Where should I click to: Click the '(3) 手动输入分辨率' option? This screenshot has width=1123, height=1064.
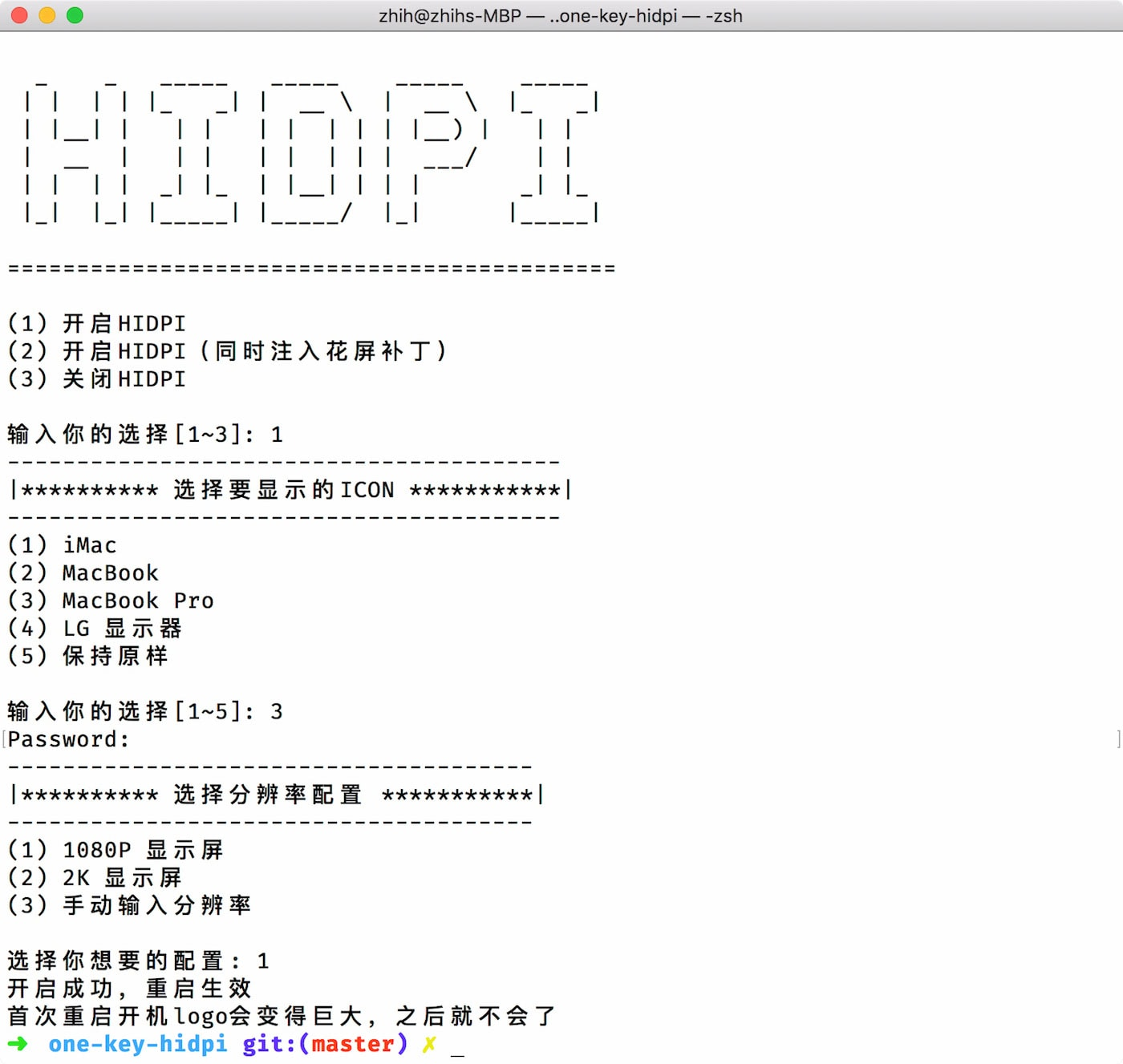pos(130,904)
